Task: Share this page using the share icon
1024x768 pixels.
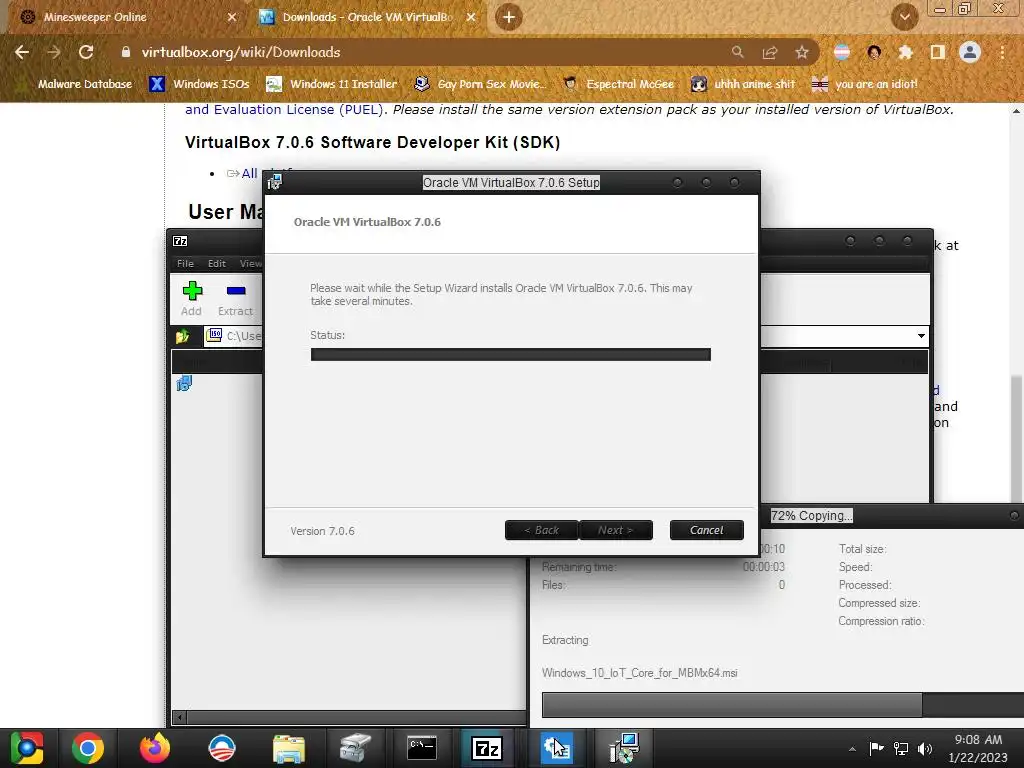Action: 770,52
